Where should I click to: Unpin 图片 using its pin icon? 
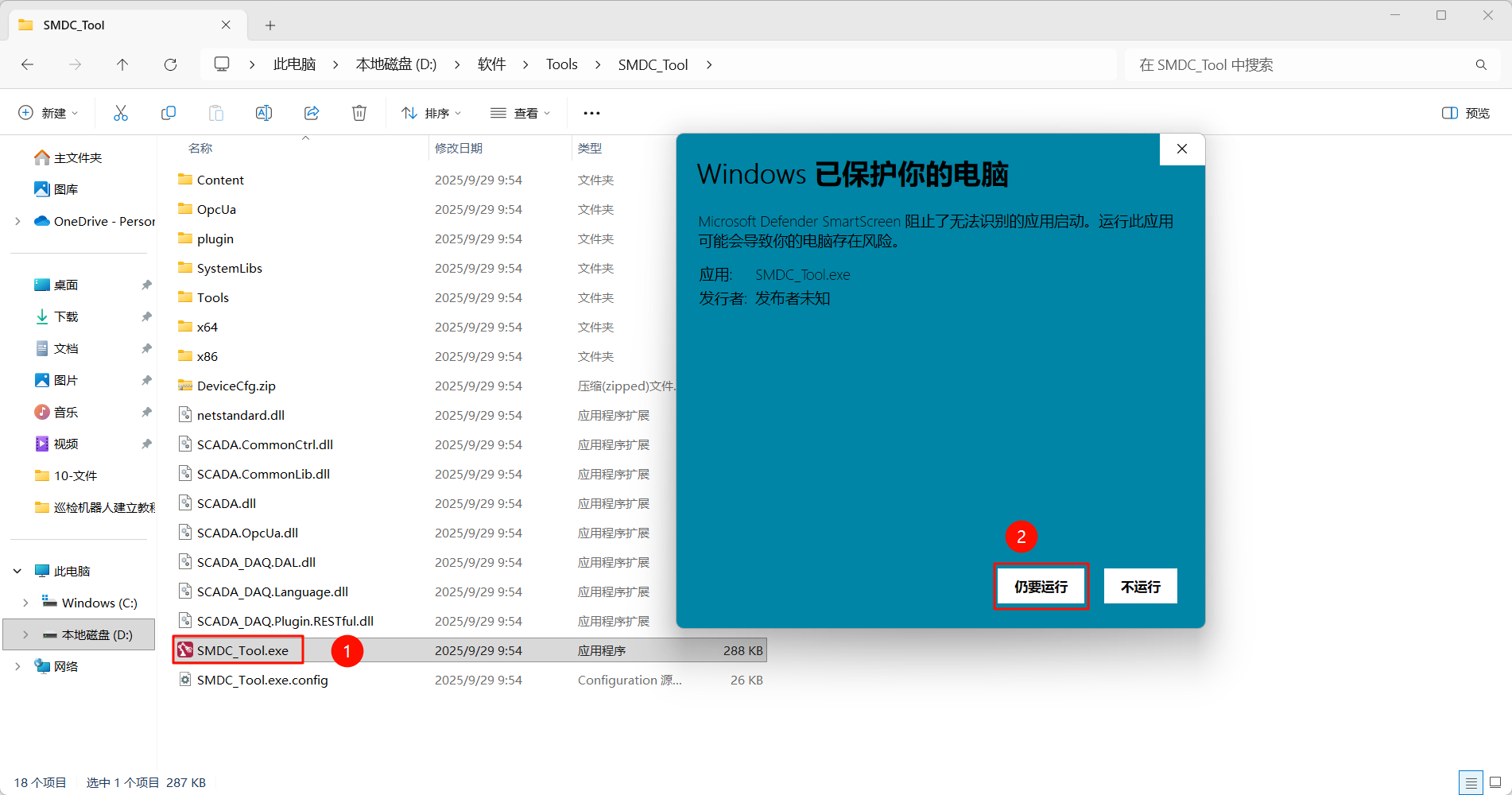(x=146, y=380)
